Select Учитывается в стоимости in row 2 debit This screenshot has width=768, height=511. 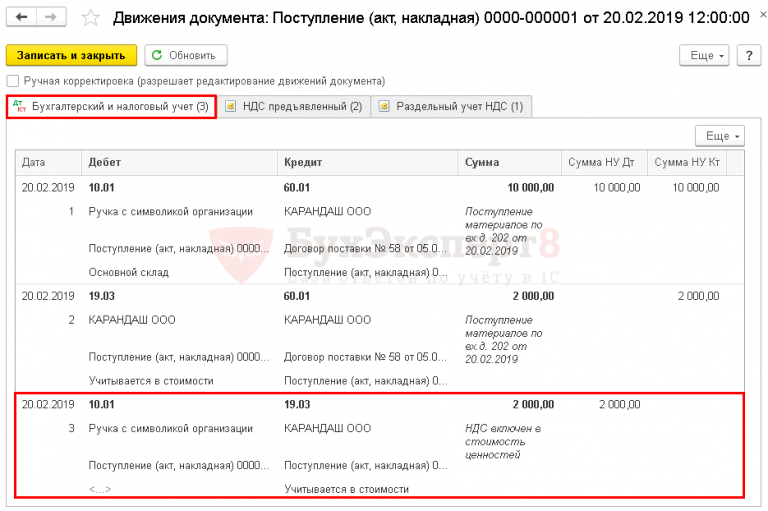click(151, 381)
